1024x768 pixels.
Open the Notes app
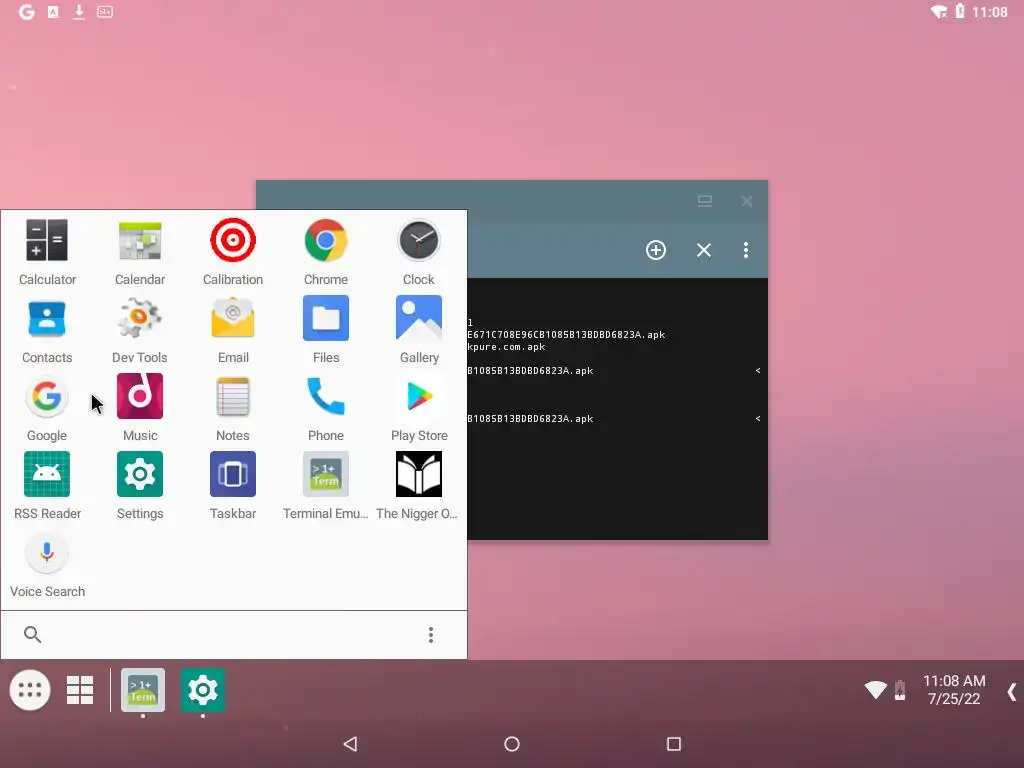coord(232,408)
